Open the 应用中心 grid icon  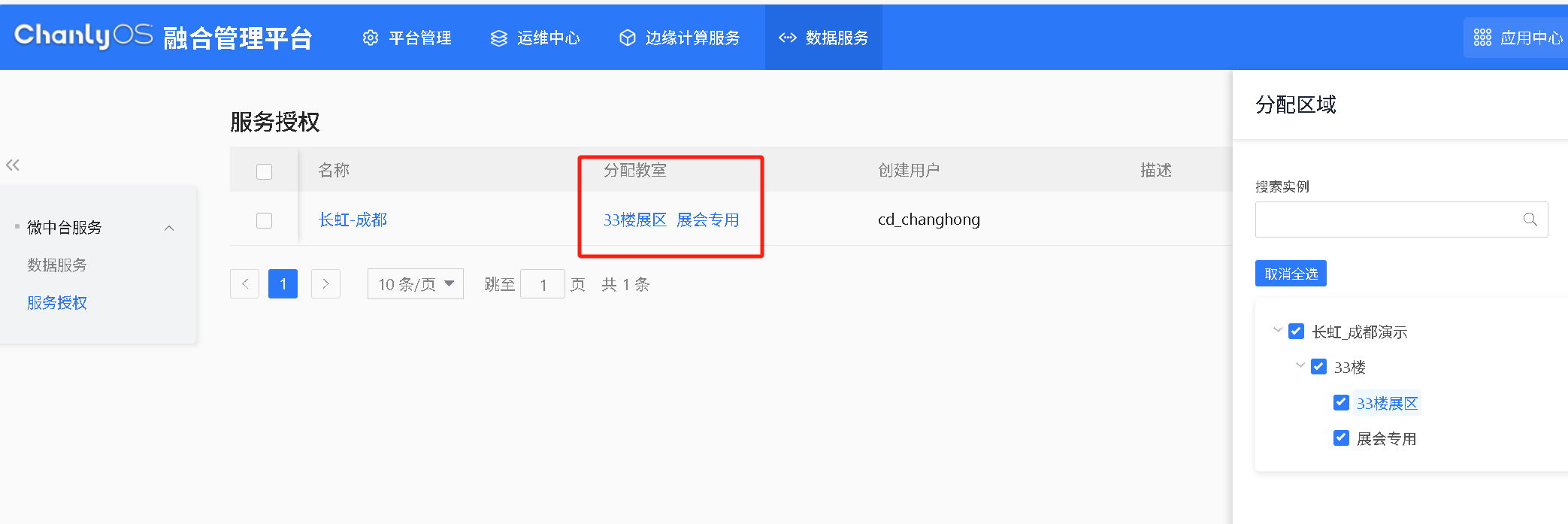click(1482, 38)
